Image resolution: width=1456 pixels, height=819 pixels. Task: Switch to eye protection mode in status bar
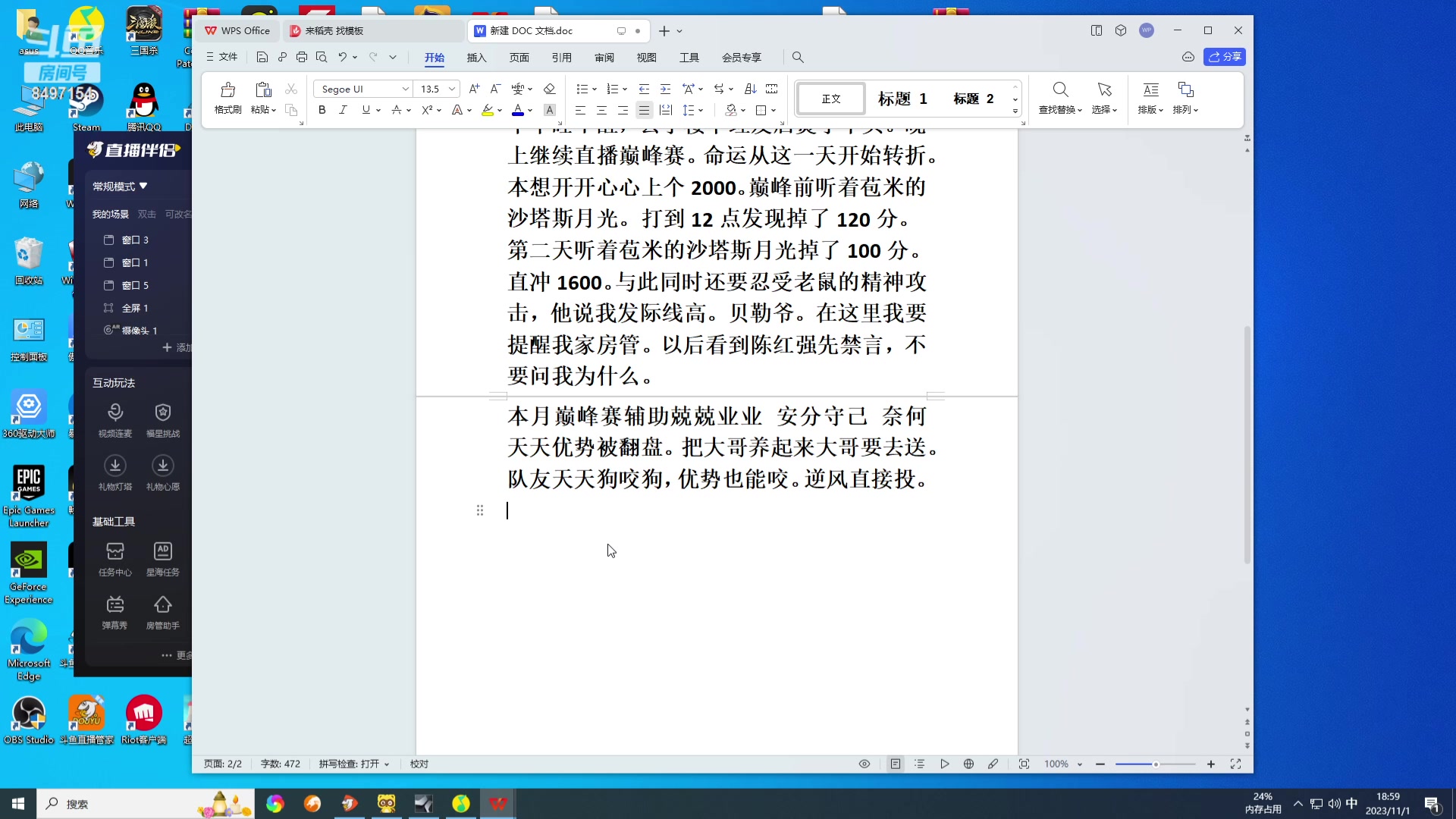coord(864,764)
